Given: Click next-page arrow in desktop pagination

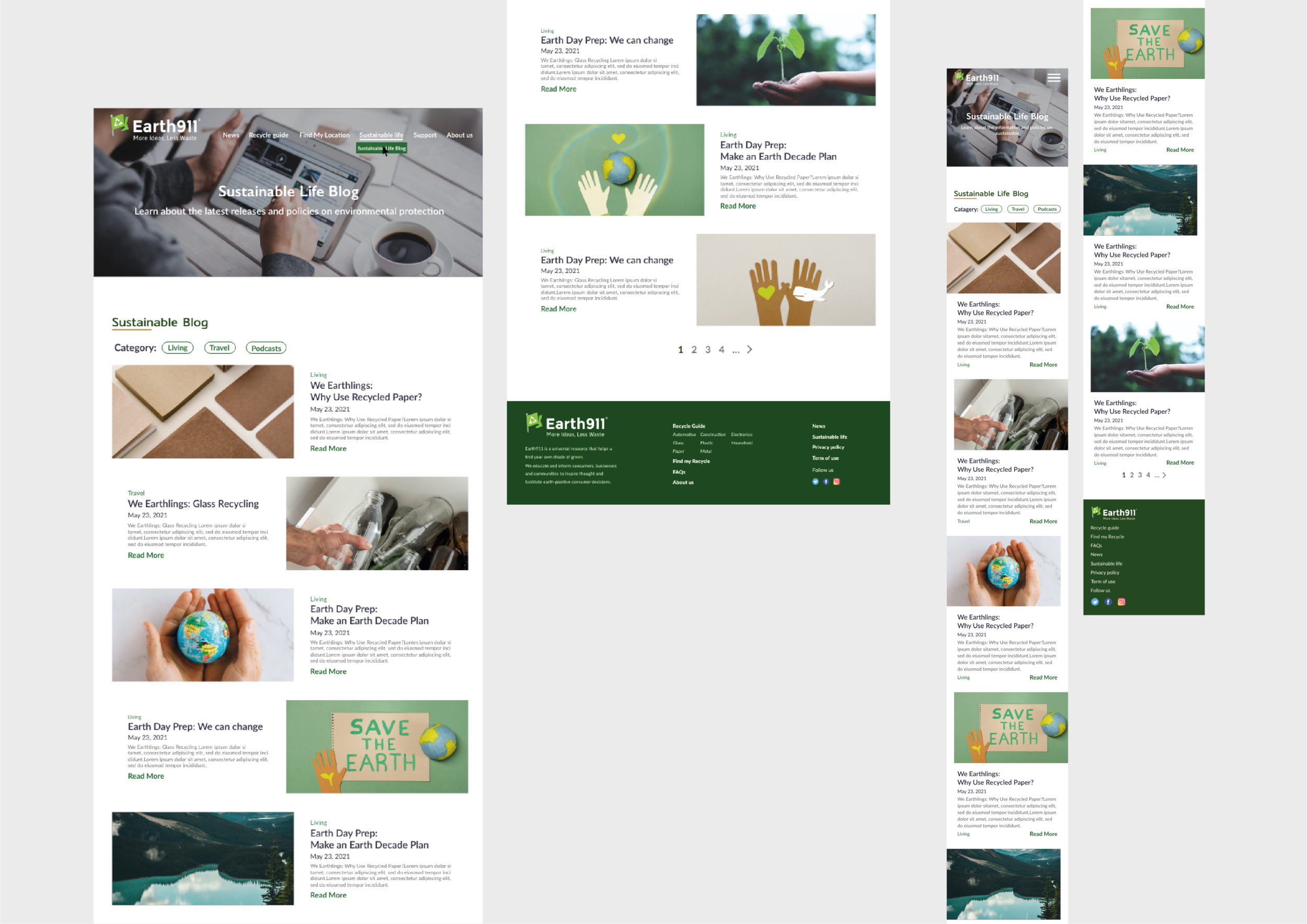Looking at the screenshot, I should pyautogui.click(x=749, y=349).
